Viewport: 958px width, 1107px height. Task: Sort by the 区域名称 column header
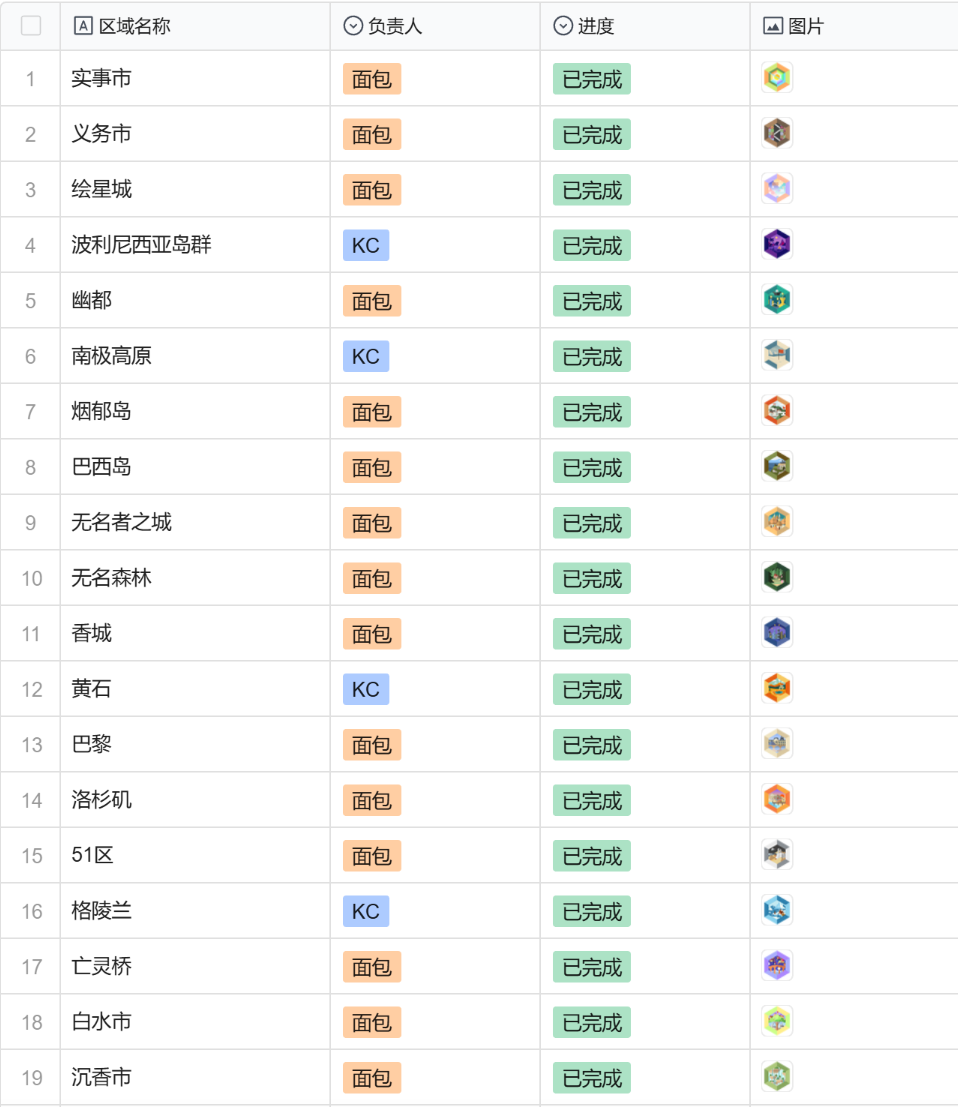(135, 26)
